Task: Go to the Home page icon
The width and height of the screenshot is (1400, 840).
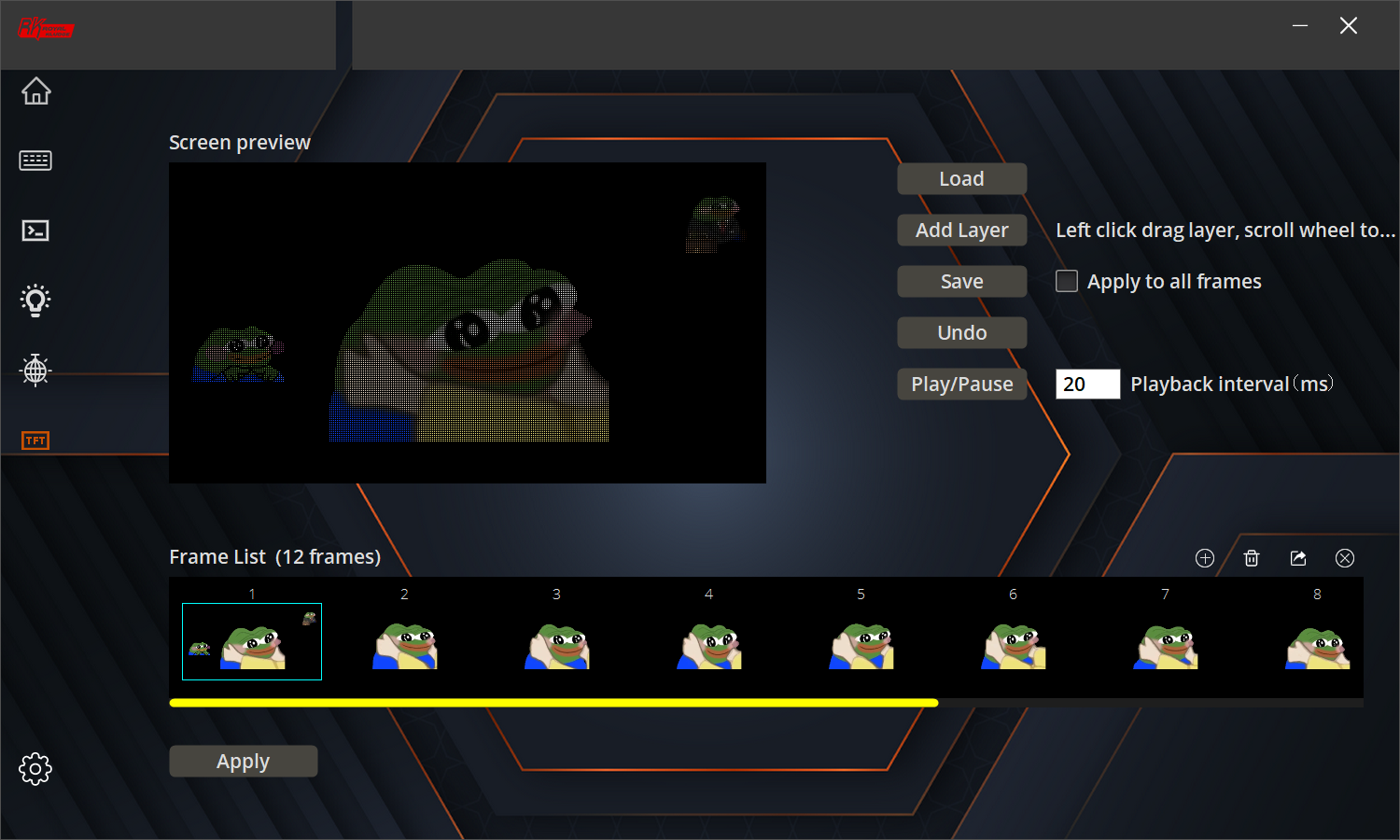Action: coord(35,91)
